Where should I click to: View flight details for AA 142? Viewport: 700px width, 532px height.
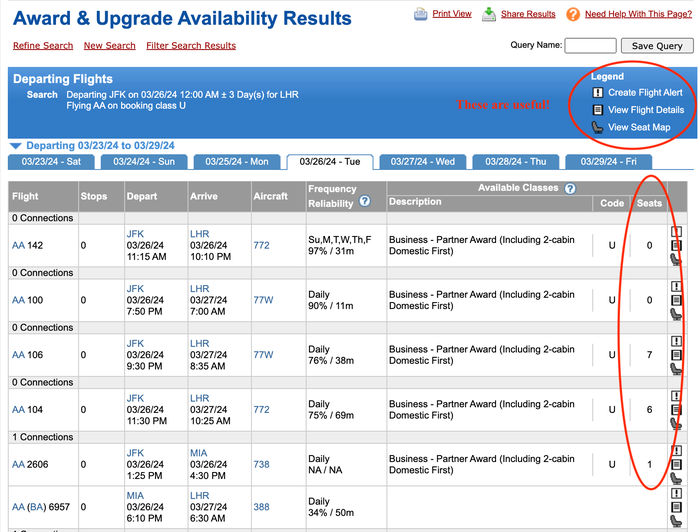click(676, 245)
